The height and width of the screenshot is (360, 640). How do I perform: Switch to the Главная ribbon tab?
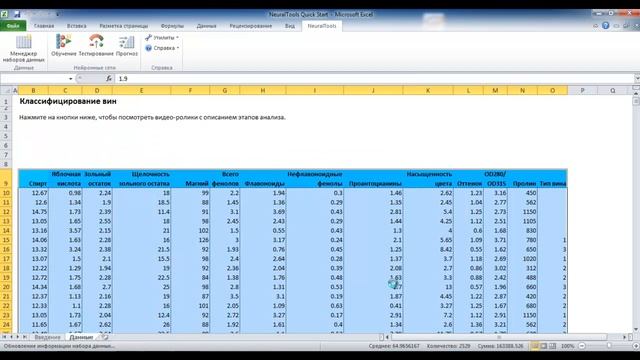pos(44,26)
